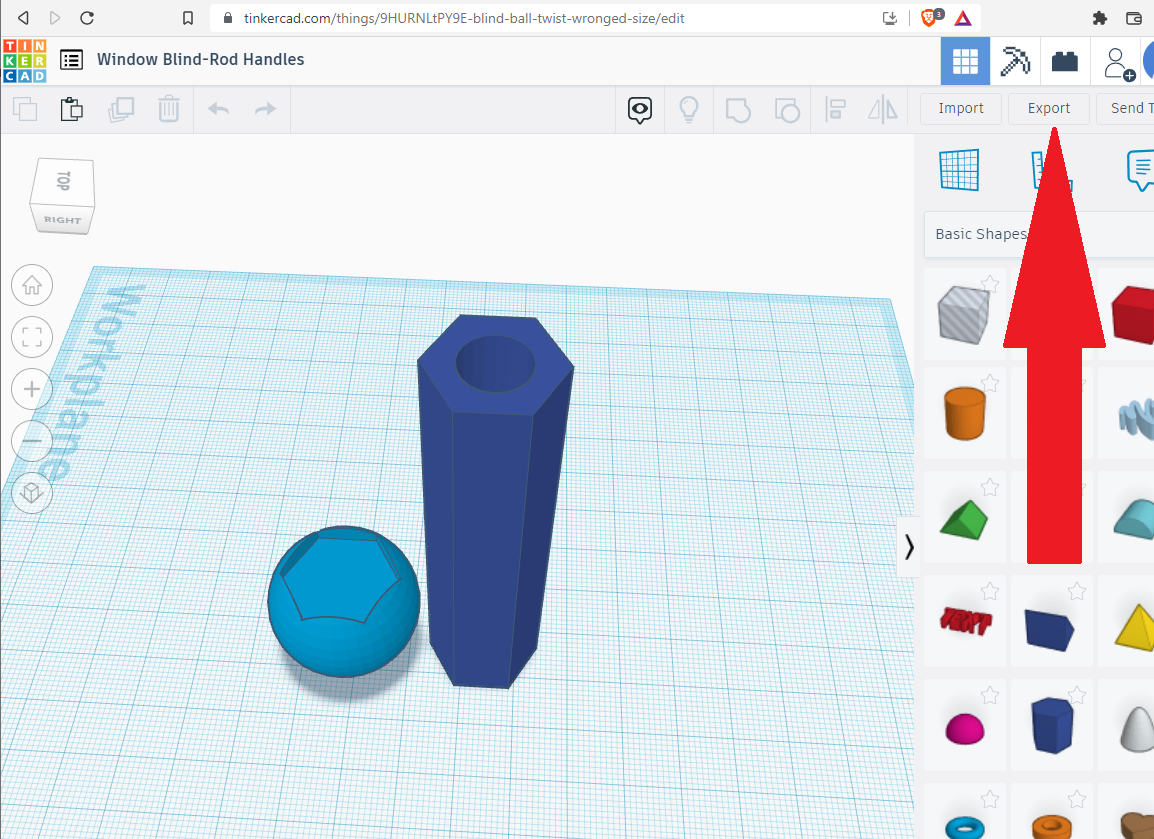
Task: Zoom in with the plus button
Action: point(32,389)
